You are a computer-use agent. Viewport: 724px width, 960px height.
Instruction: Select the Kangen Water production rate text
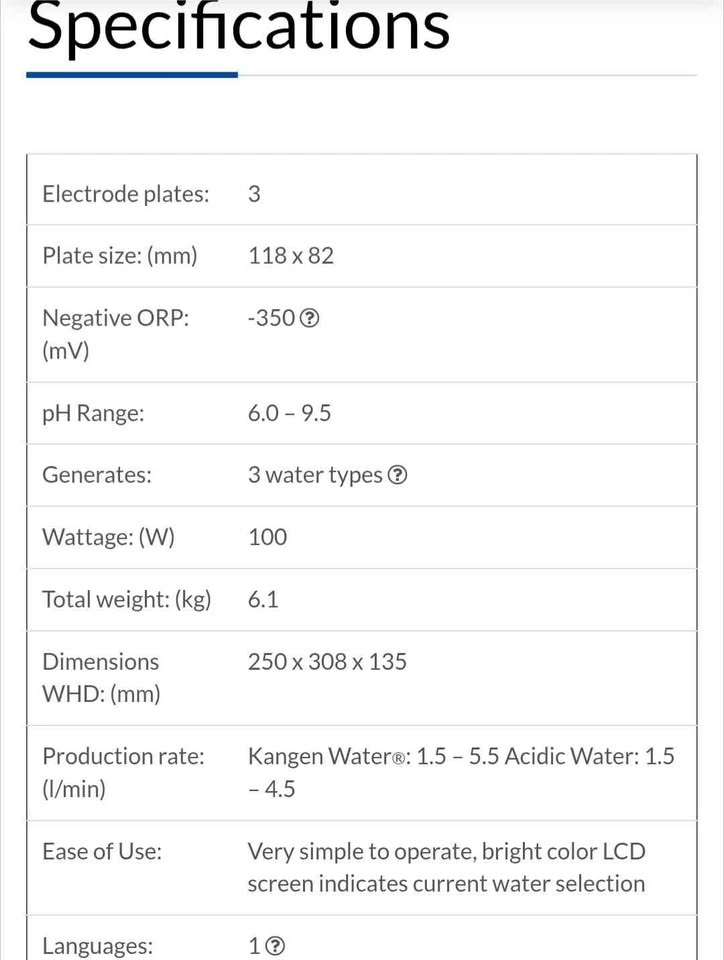click(461, 772)
